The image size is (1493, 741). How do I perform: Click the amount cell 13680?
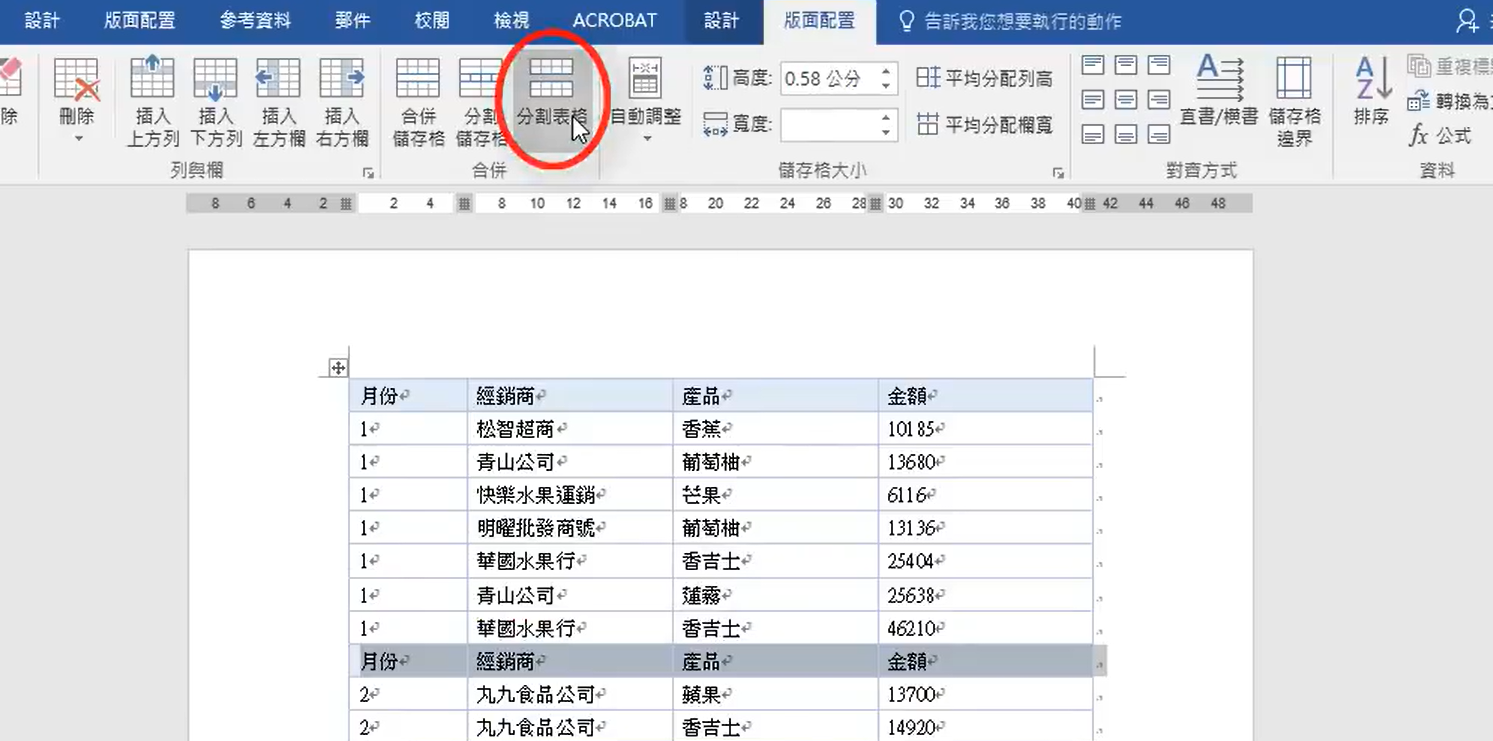(x=985, y=462)
